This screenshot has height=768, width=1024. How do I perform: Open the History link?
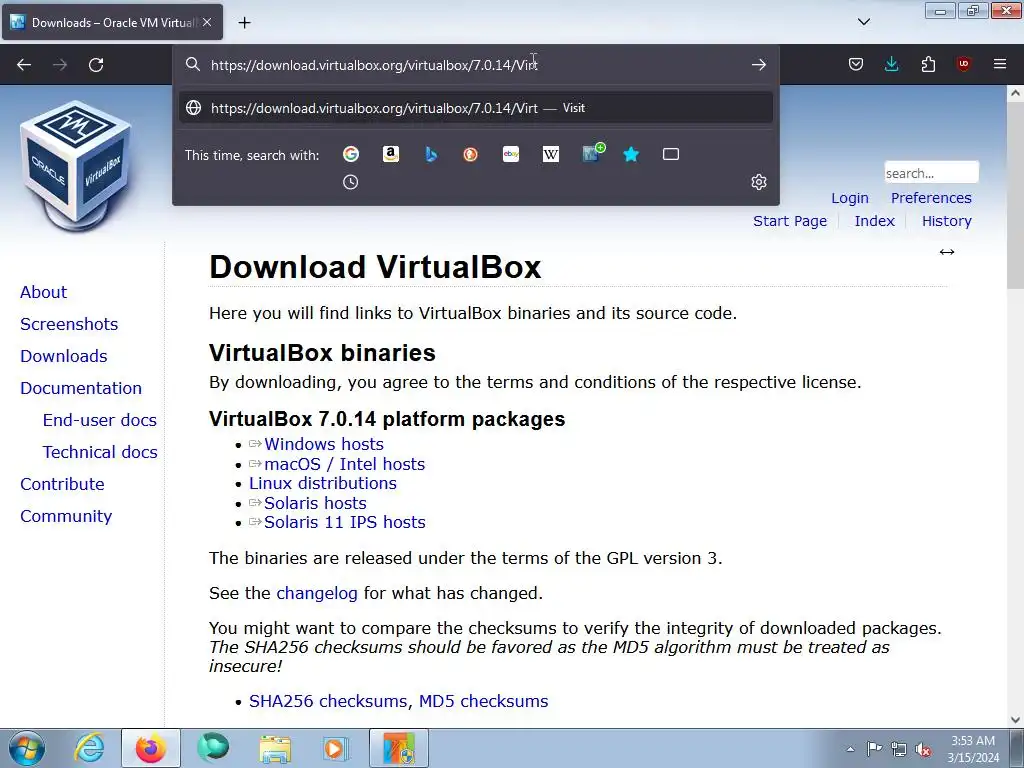(946, 221)
